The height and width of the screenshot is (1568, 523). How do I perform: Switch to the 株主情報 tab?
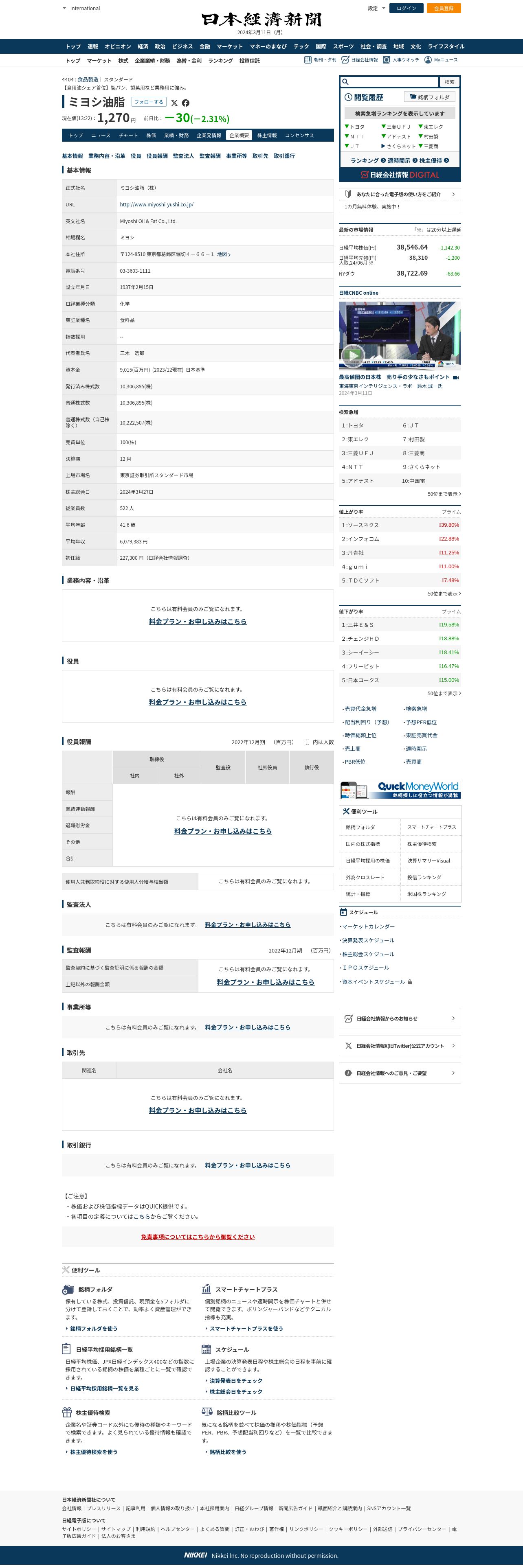(267, 135)
